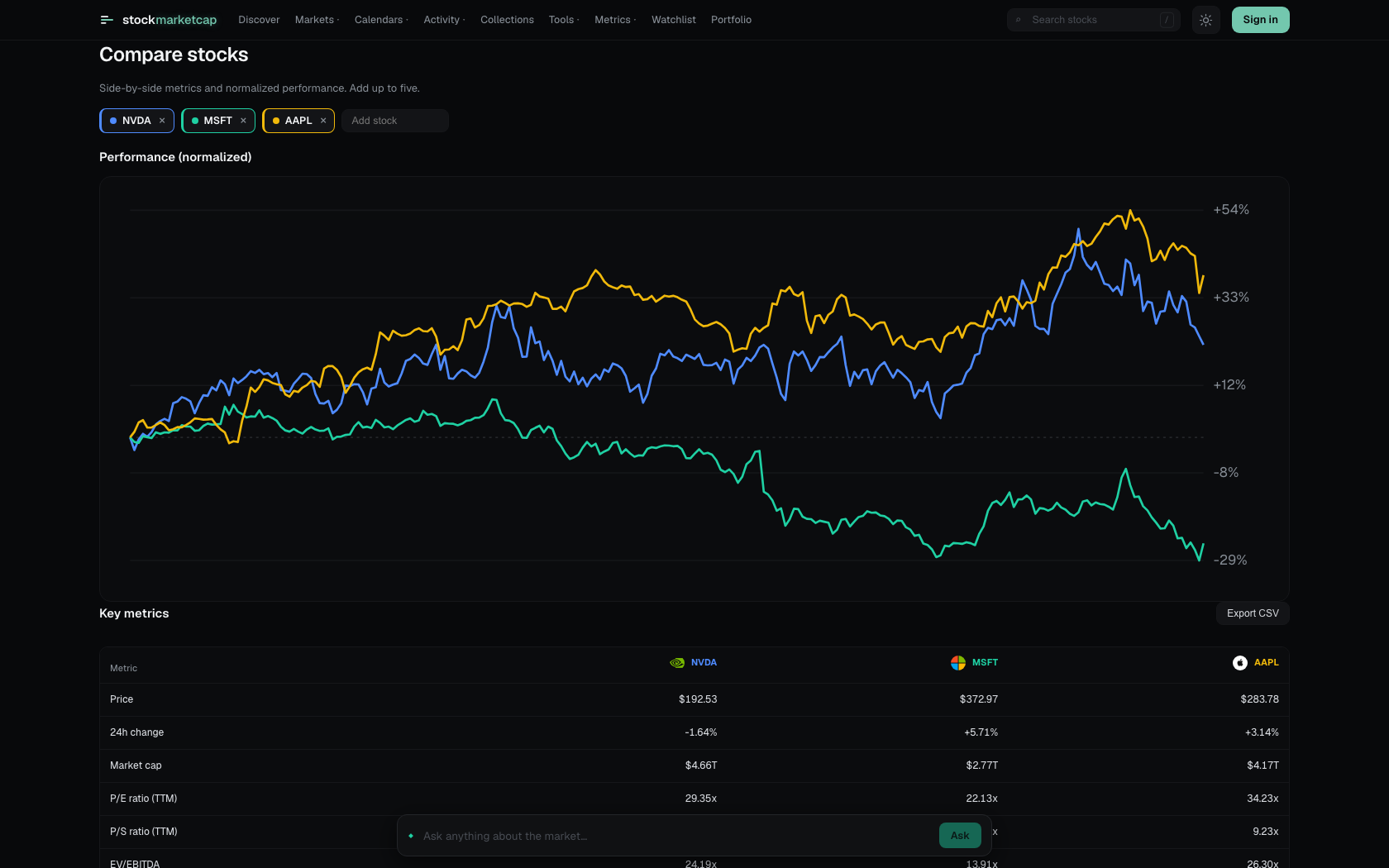Click MSFT P/E ratio 22.13x
Screen dimensions: 1389x868
click(x=982, y=799)
